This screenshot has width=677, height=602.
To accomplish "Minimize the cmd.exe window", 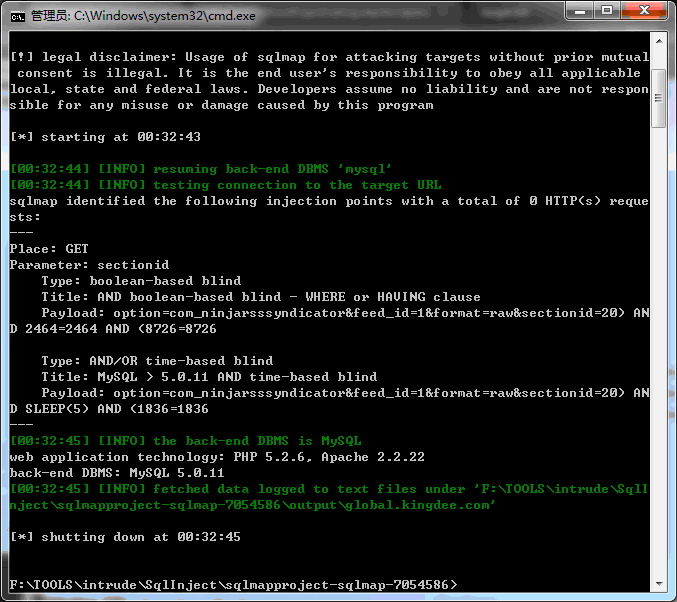I will click(x=580, y=11).
